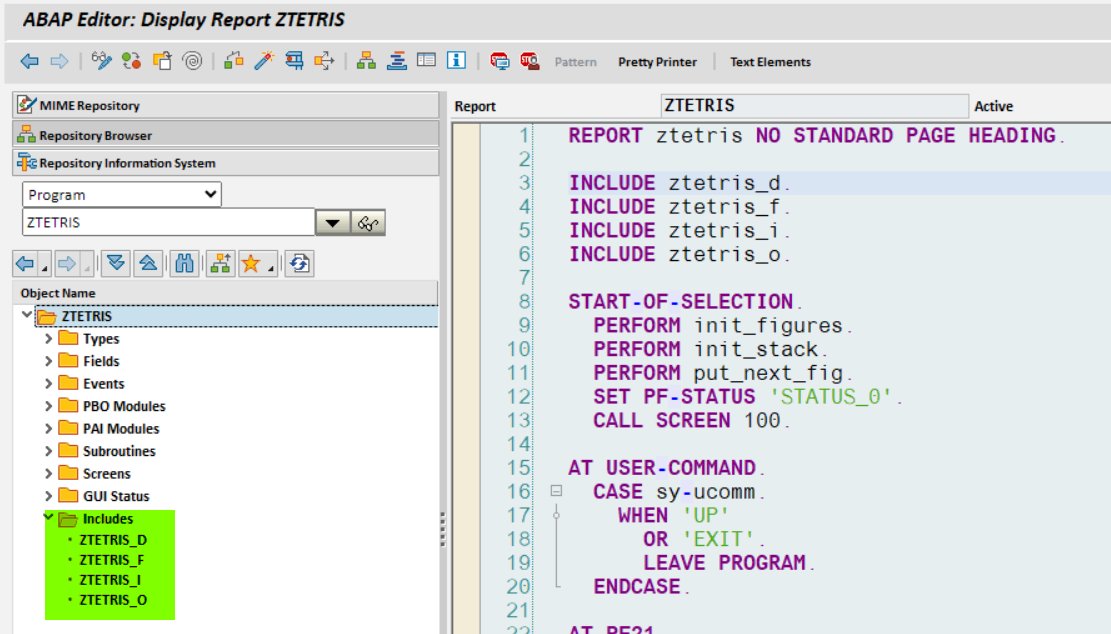Show the Object List hierarchy icon

click(366, 62)
